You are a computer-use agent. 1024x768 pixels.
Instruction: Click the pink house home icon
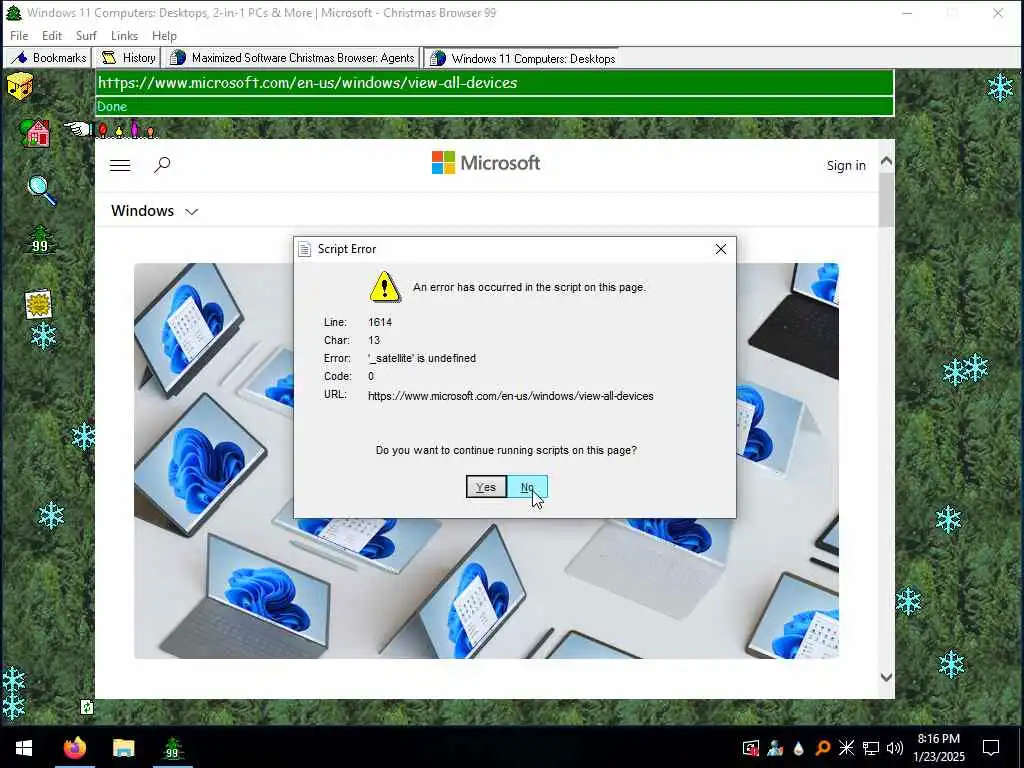point(35,133)
